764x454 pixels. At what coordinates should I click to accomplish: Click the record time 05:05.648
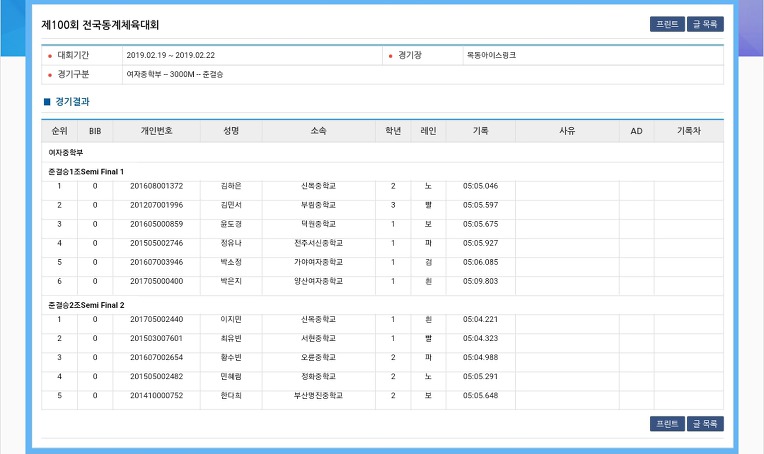480,395
